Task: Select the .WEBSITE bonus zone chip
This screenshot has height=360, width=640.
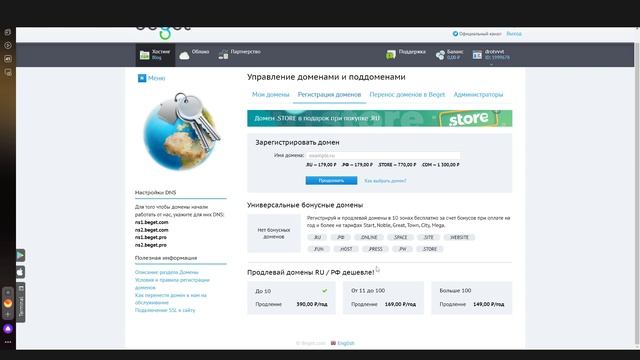Action: pyautogui.click(x=459, y=238)
